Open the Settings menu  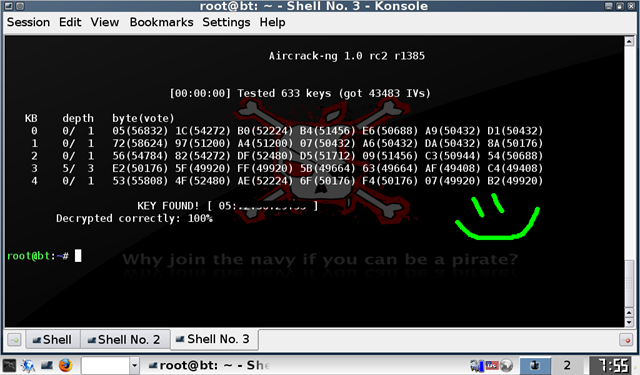226,22
